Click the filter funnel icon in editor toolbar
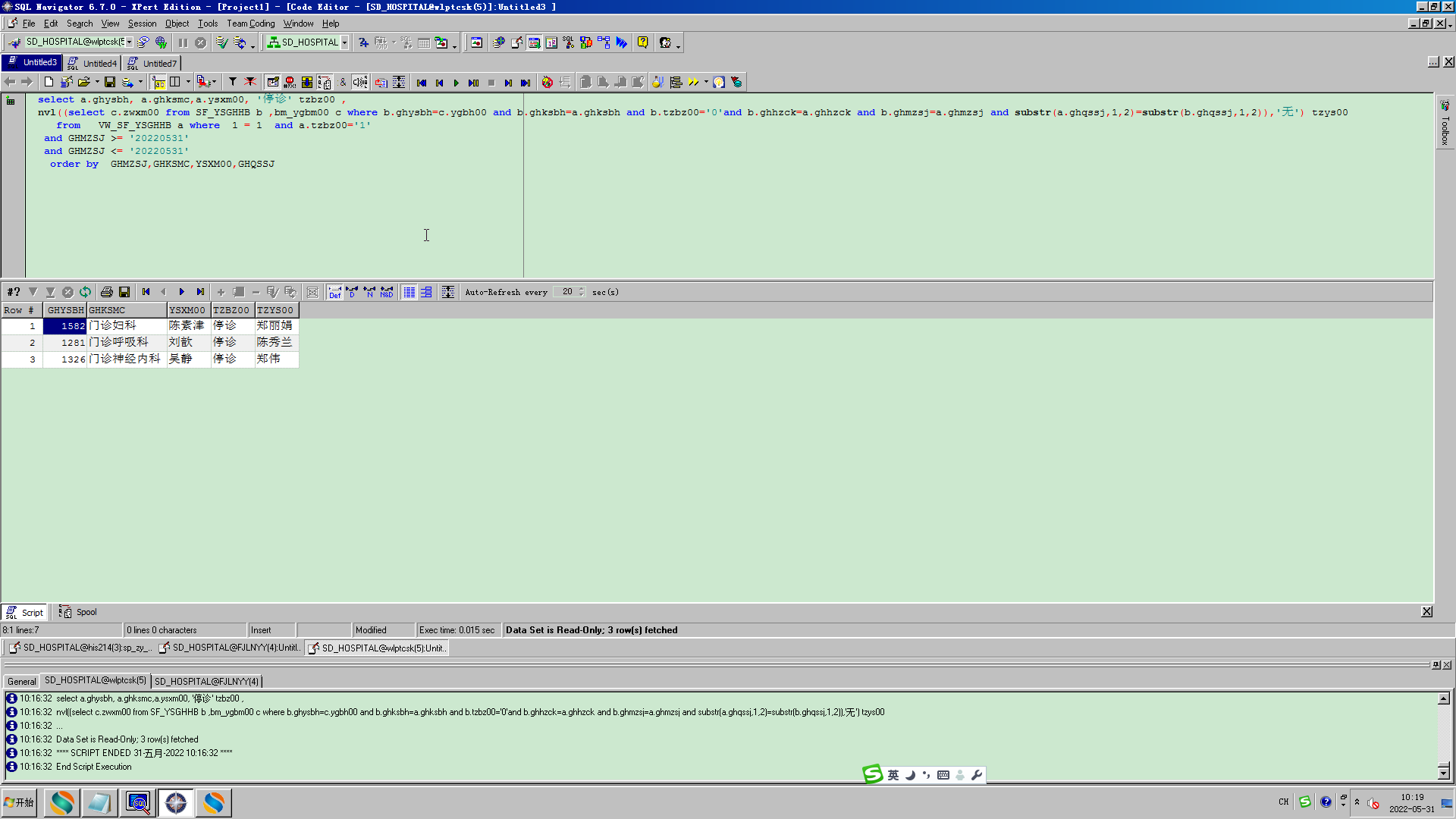The image size is (1456, 819). 233,82
